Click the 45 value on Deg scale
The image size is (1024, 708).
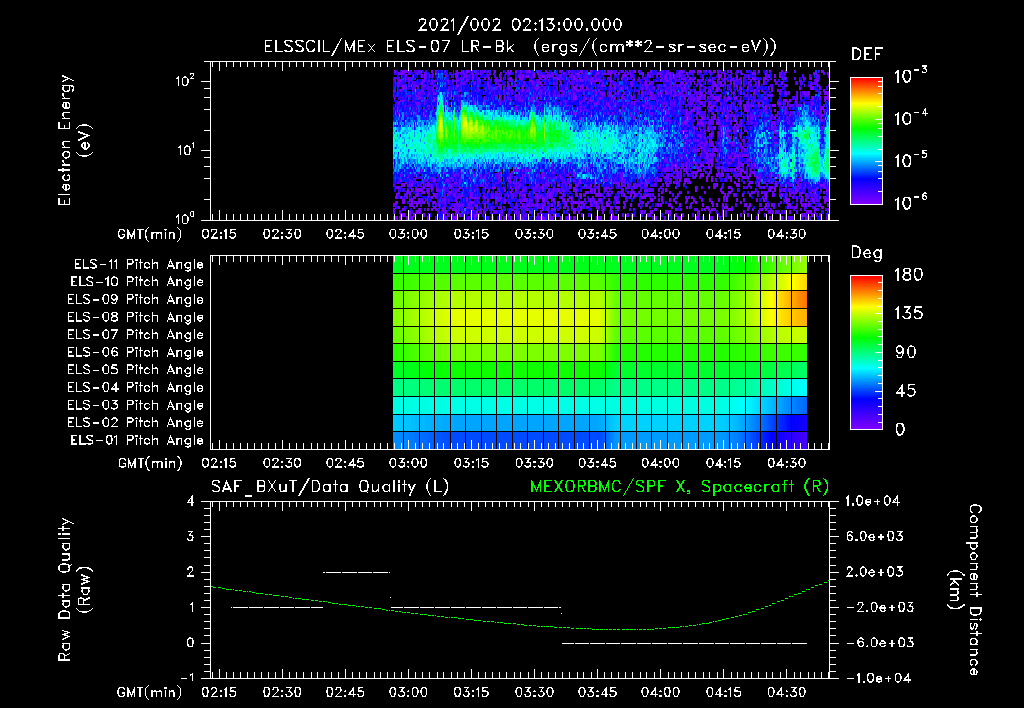coord(905,391)
